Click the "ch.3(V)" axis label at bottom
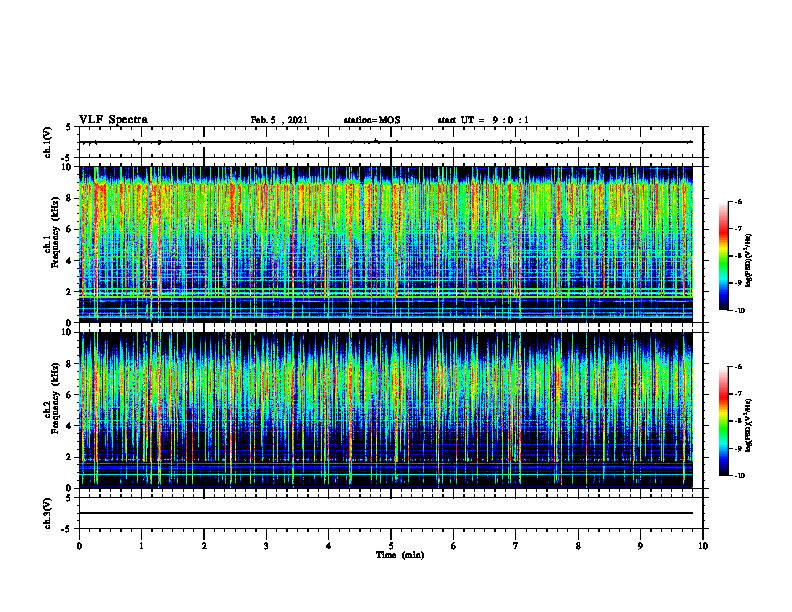 pos(48,513)
